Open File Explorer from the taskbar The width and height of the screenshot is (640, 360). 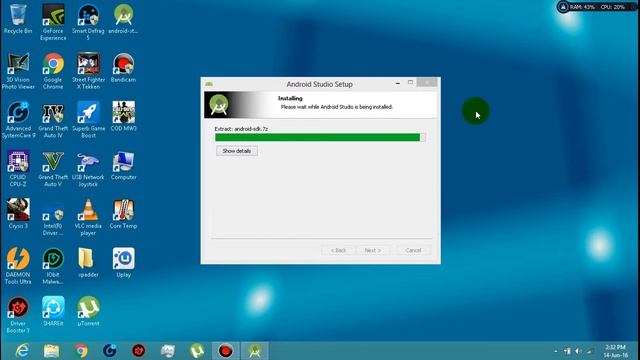[51, 351]
